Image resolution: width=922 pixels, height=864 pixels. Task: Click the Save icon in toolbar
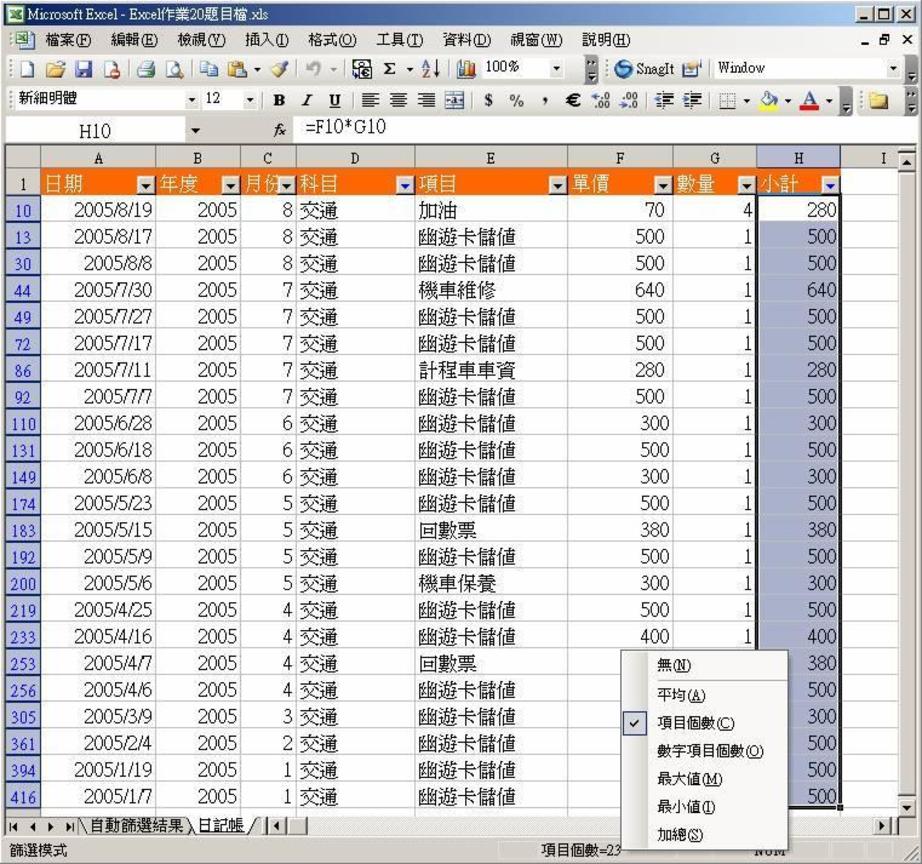(84, 69)
